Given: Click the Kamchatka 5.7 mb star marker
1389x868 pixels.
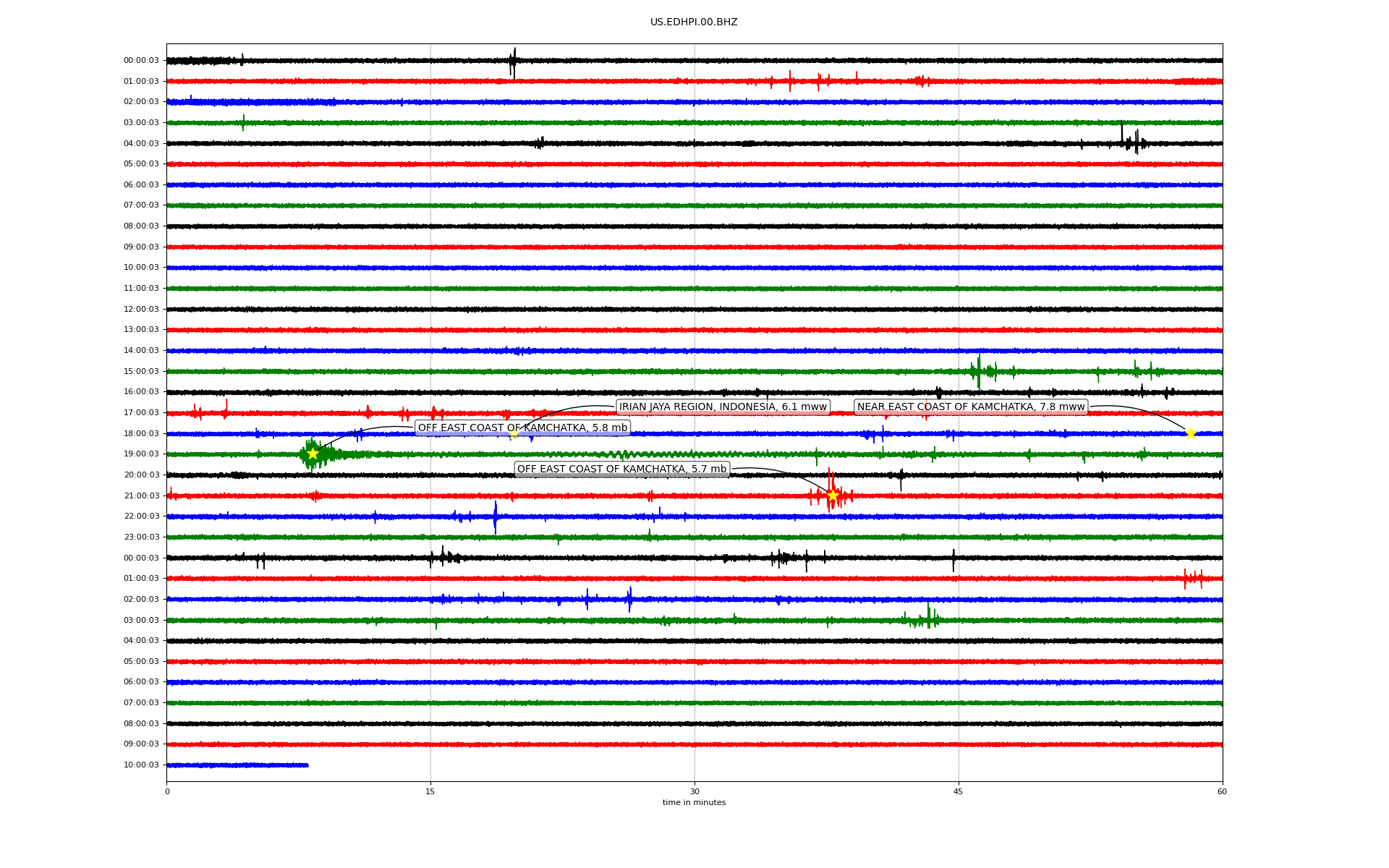Looking at the screenshot, I should [832, 495].
